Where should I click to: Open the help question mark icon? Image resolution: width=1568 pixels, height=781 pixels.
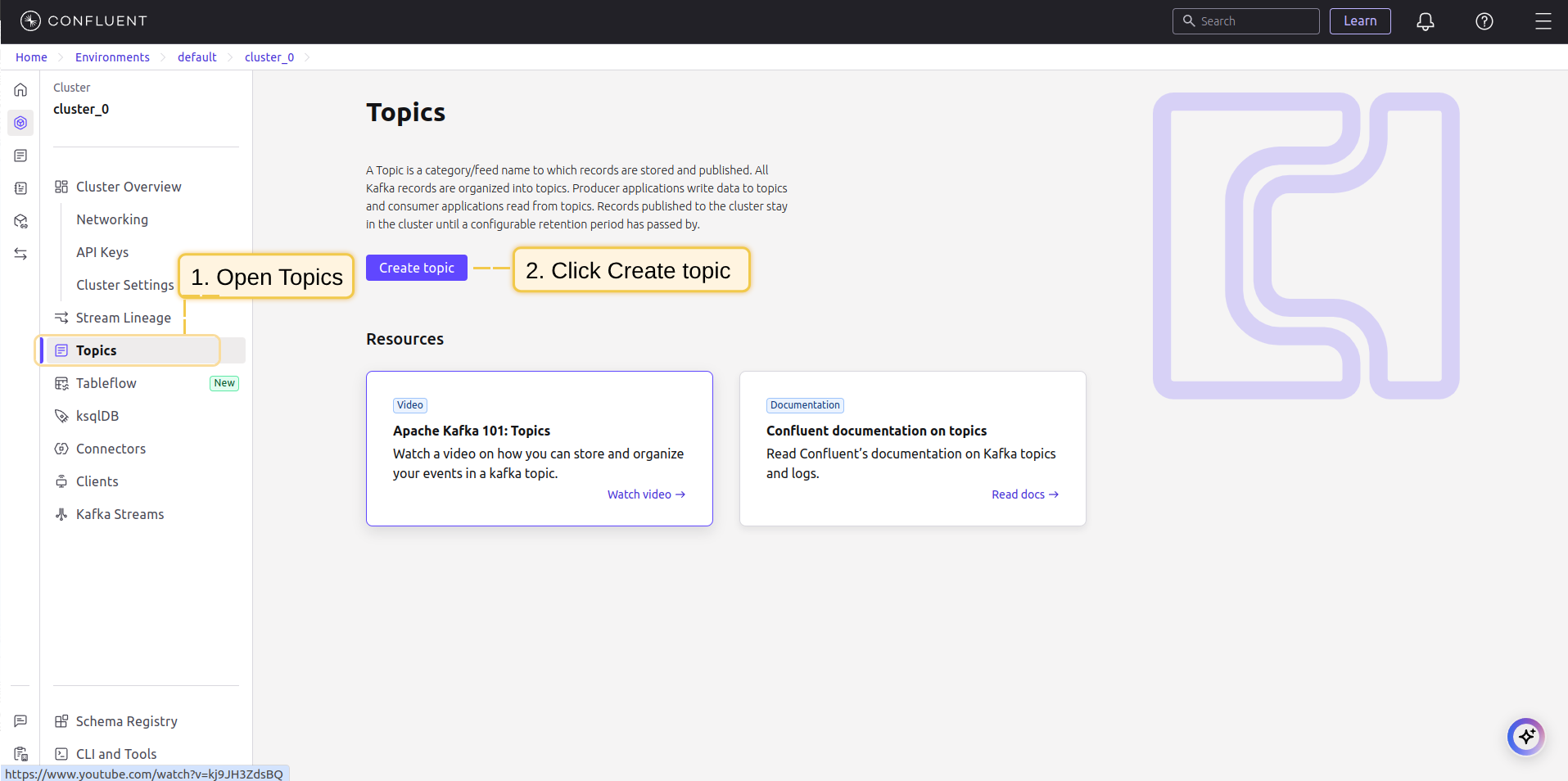point(1484,21)
